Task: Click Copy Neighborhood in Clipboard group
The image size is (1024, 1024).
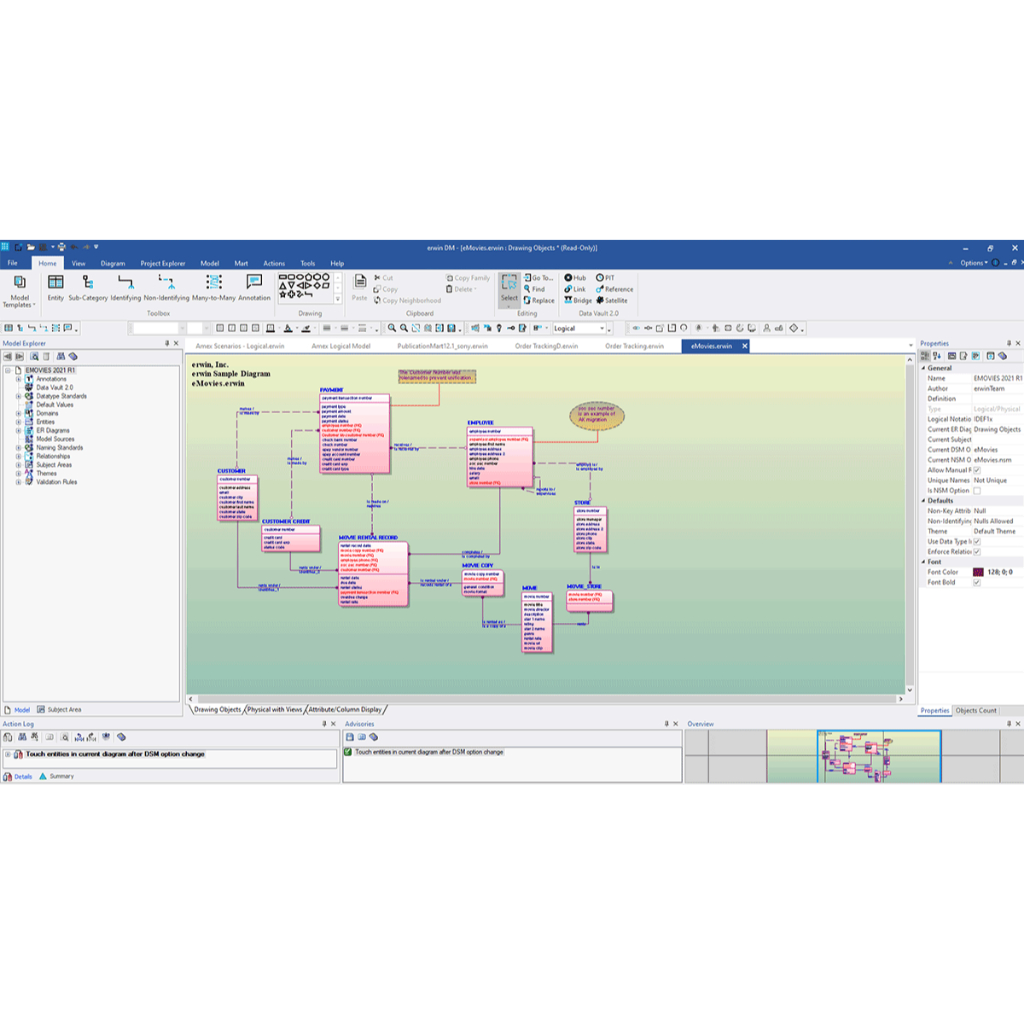Action: [408, 300]
